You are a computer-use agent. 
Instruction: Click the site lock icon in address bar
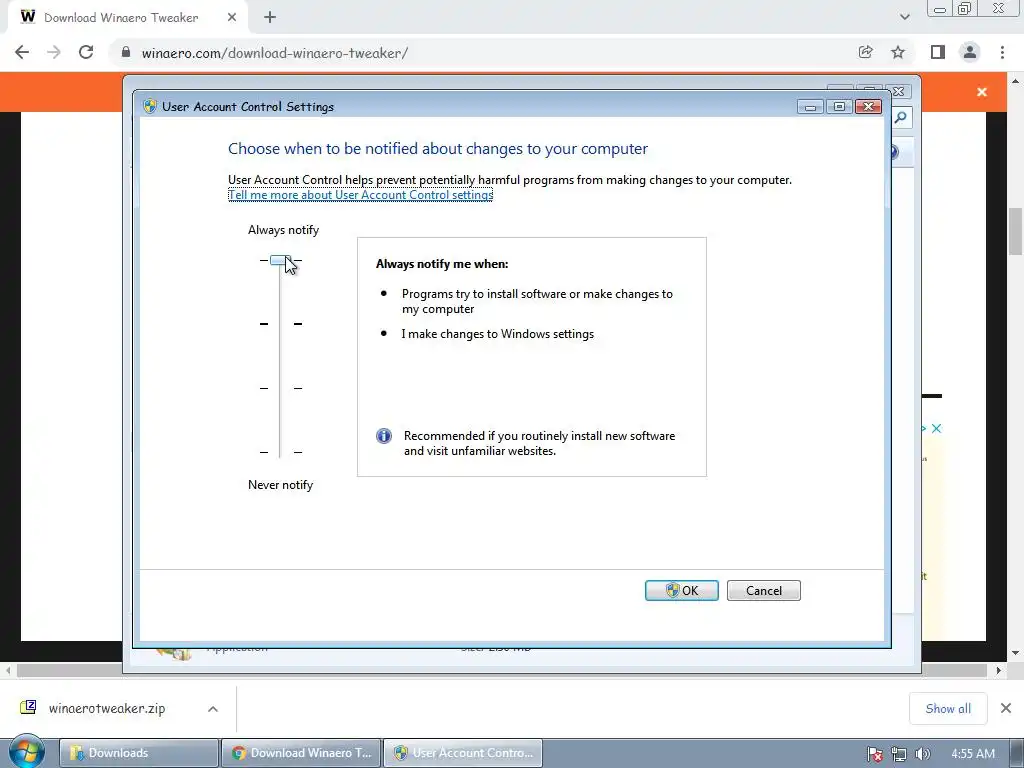point(126,52)
